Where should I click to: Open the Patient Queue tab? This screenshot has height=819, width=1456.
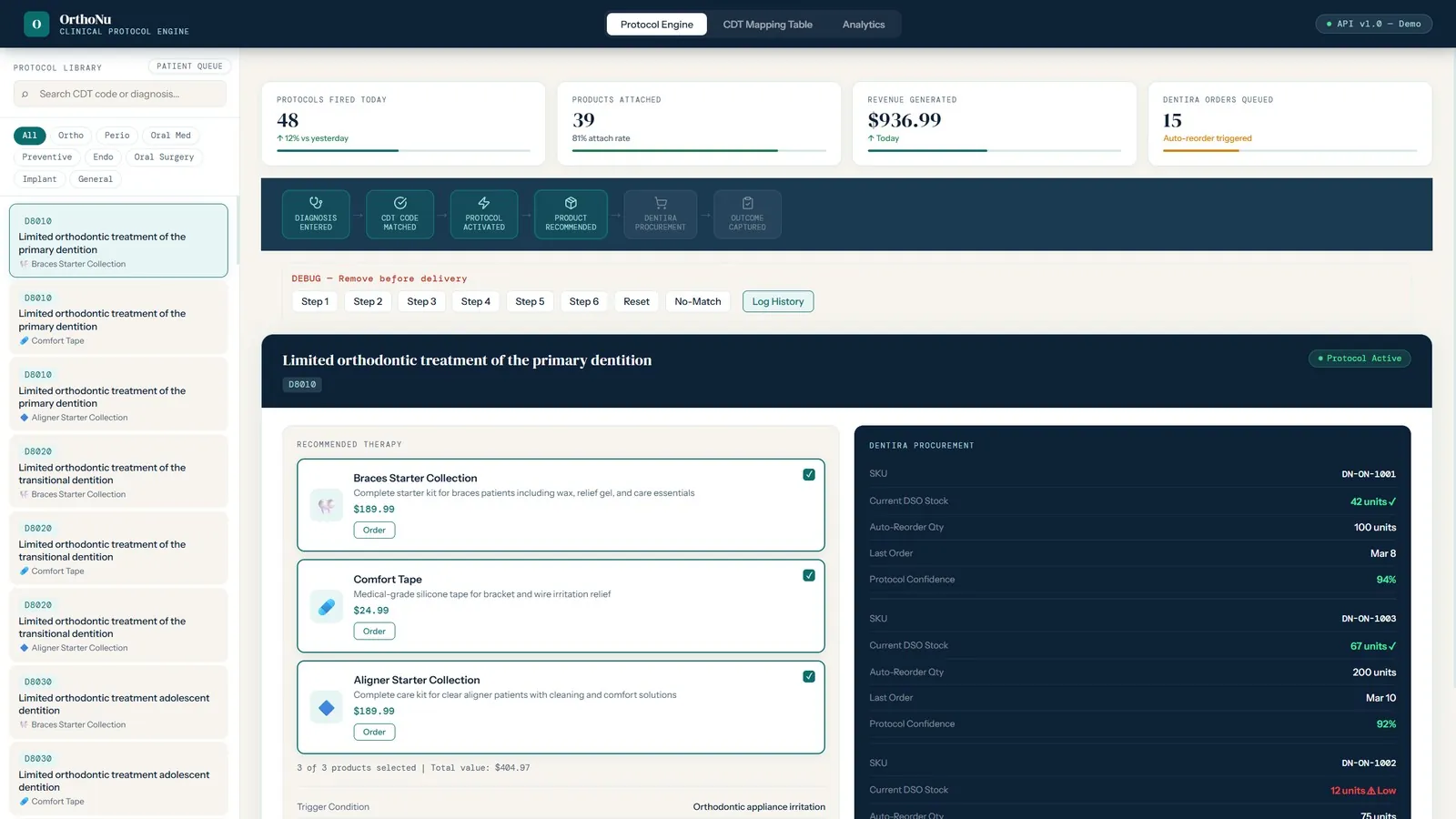(189, 66)
